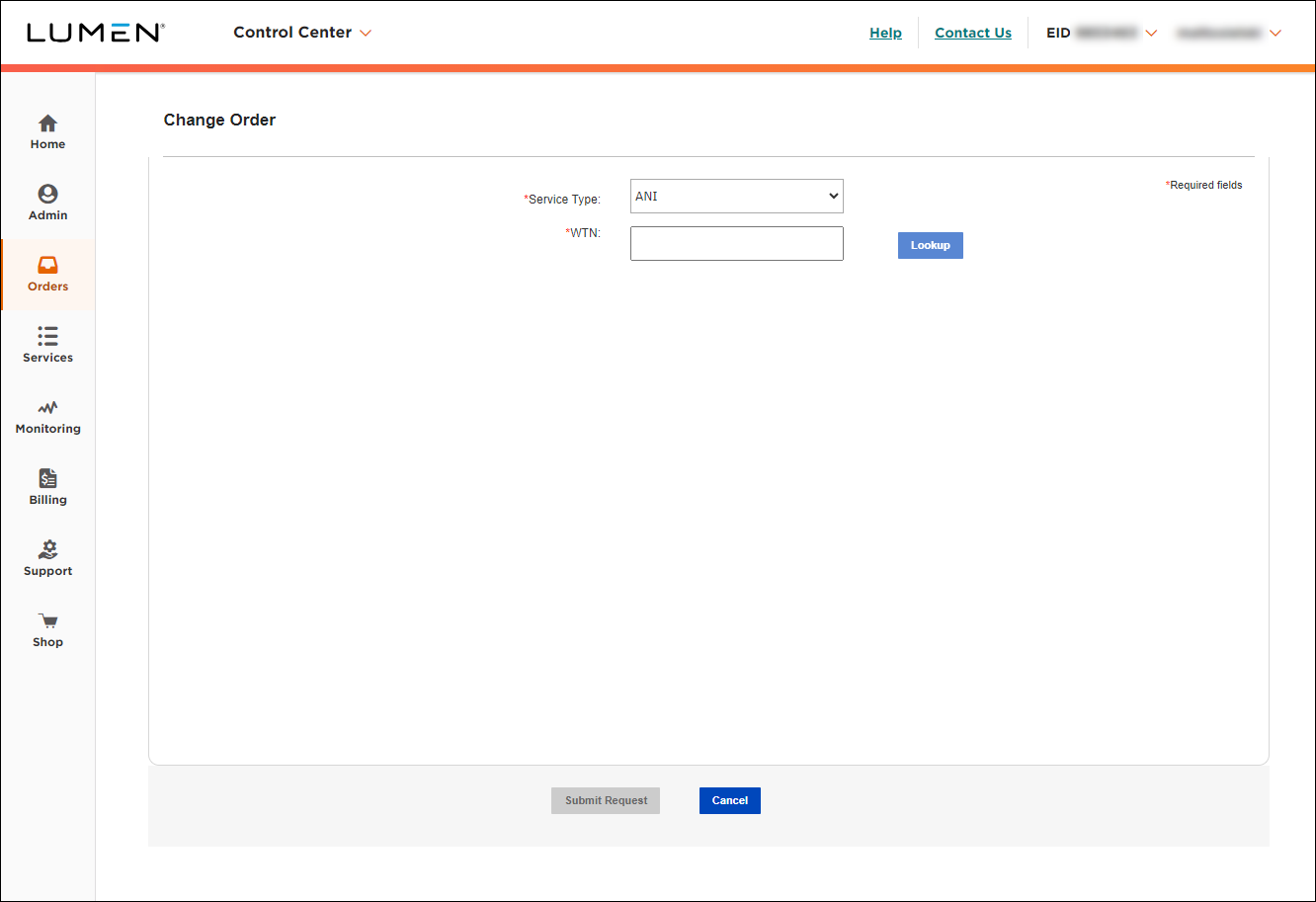The image size is (1316, 902).
Task: Click the Change Order heading
Action: coord(219,120)
